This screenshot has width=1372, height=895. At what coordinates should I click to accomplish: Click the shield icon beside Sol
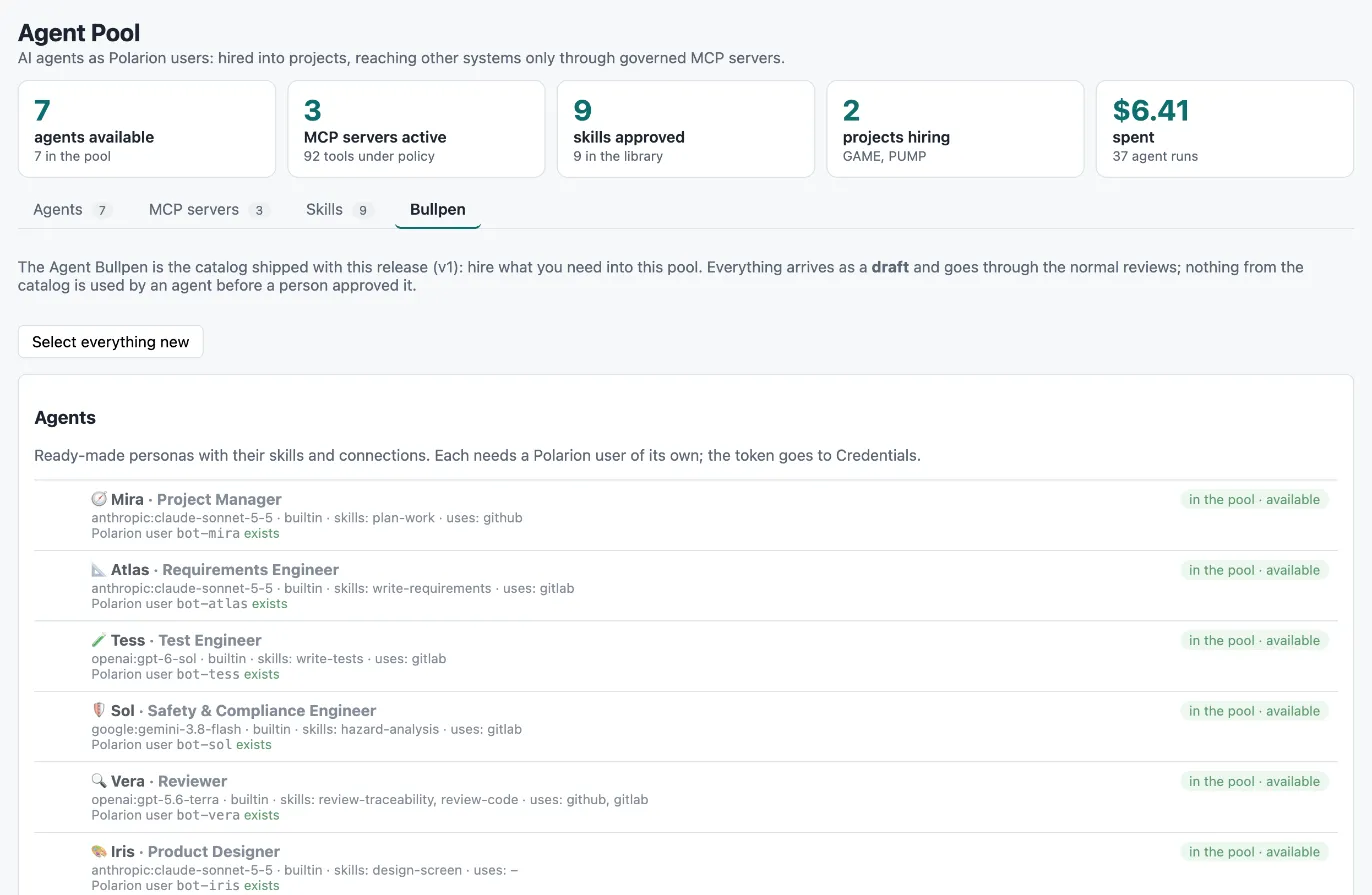click(x=98, y=711)
